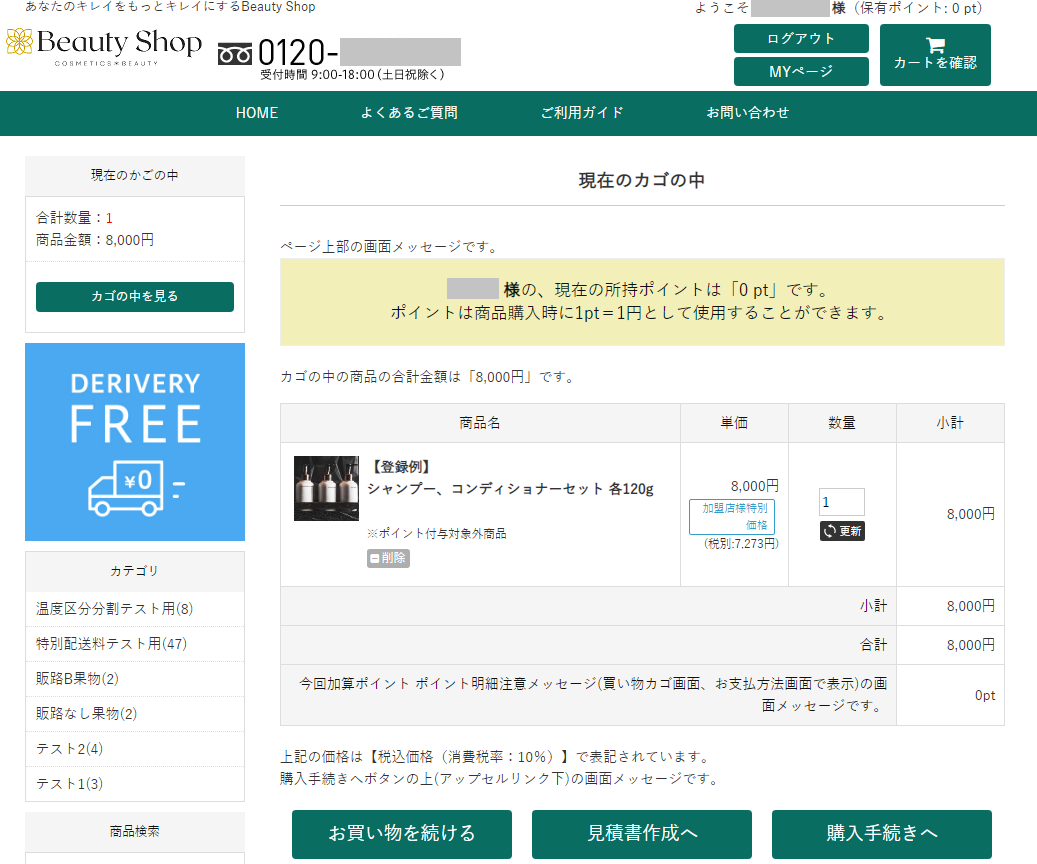1037x864 pixels.
Task: Click the free-dial phone icon
Action: [235, 54]
